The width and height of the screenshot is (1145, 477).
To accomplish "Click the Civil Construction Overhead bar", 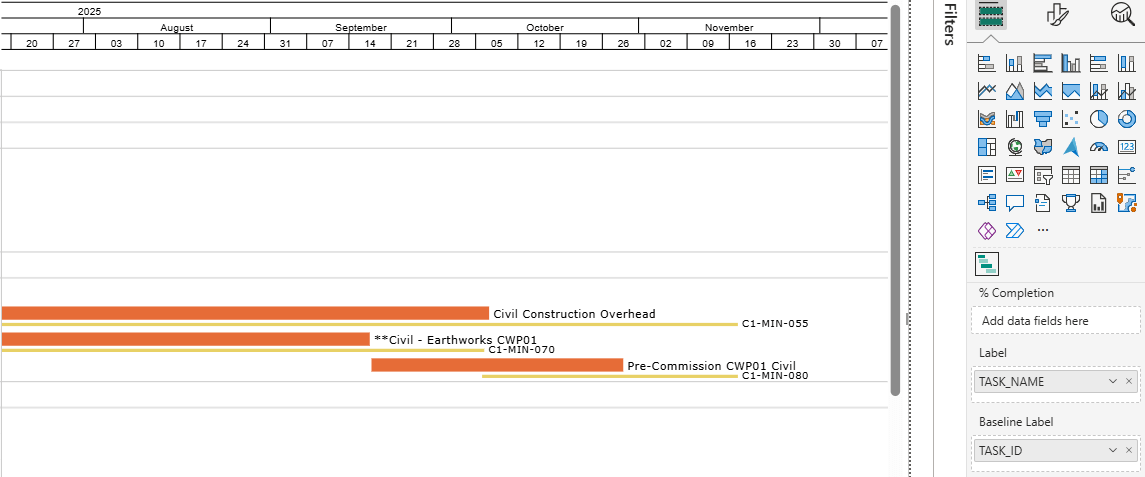I will click(x=245, y=313).
